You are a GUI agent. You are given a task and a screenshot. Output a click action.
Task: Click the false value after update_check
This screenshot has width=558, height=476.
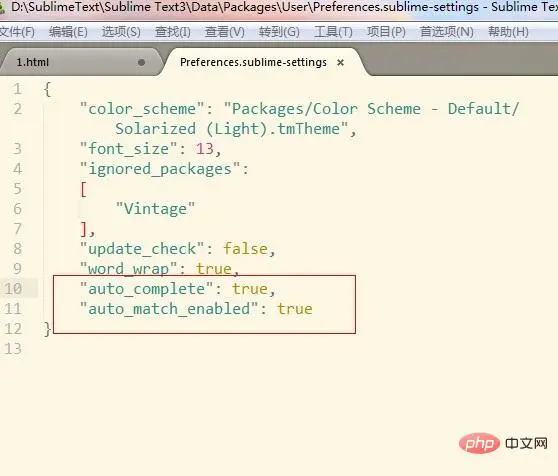click(246, 249)
